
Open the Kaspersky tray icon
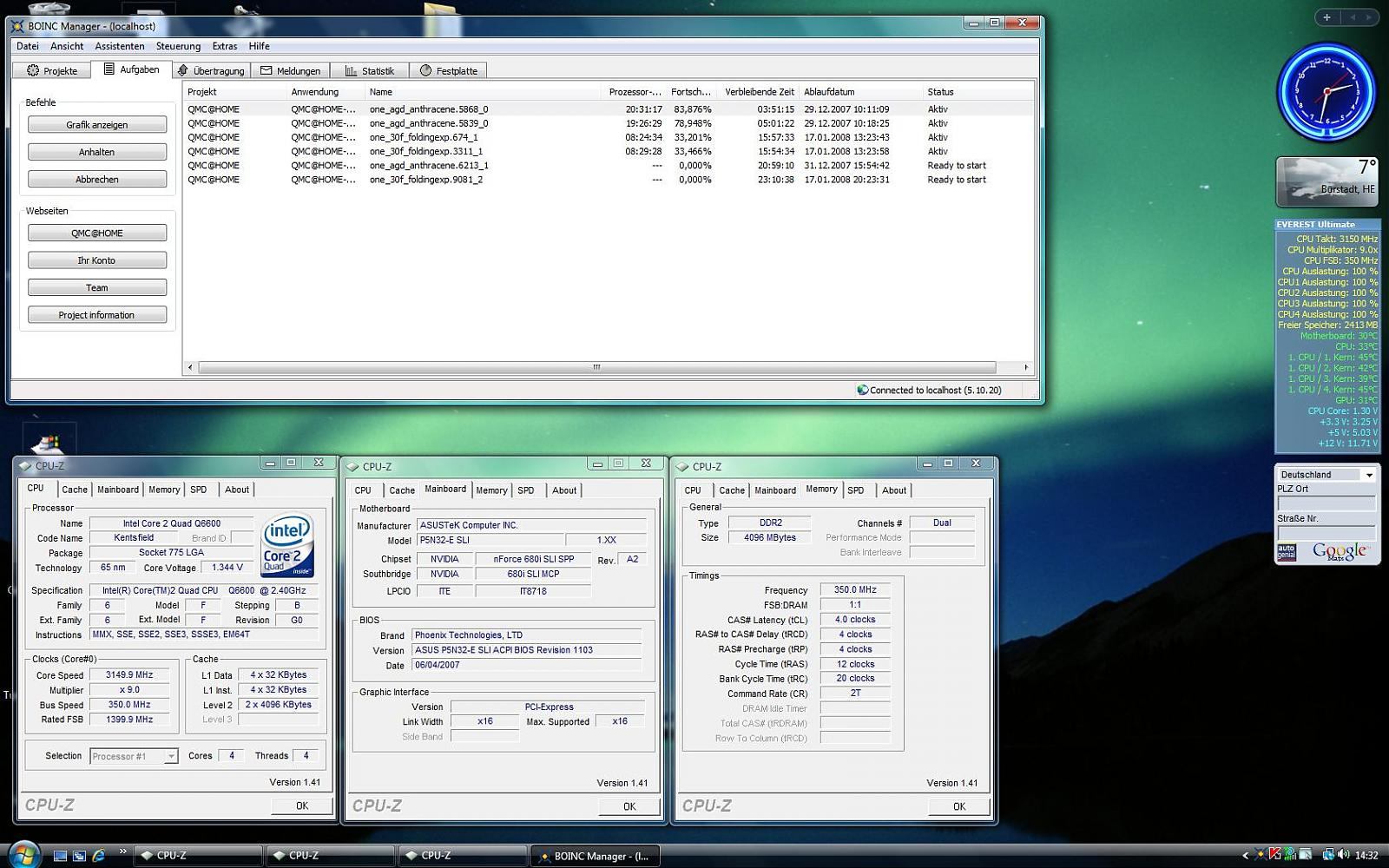click(1274, 856)
